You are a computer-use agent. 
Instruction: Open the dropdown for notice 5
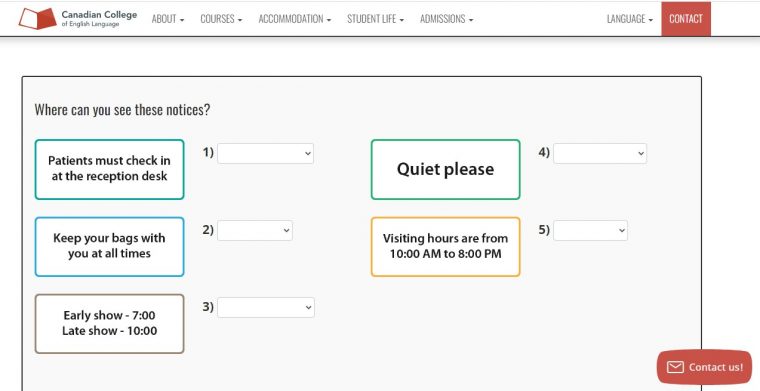590,231
